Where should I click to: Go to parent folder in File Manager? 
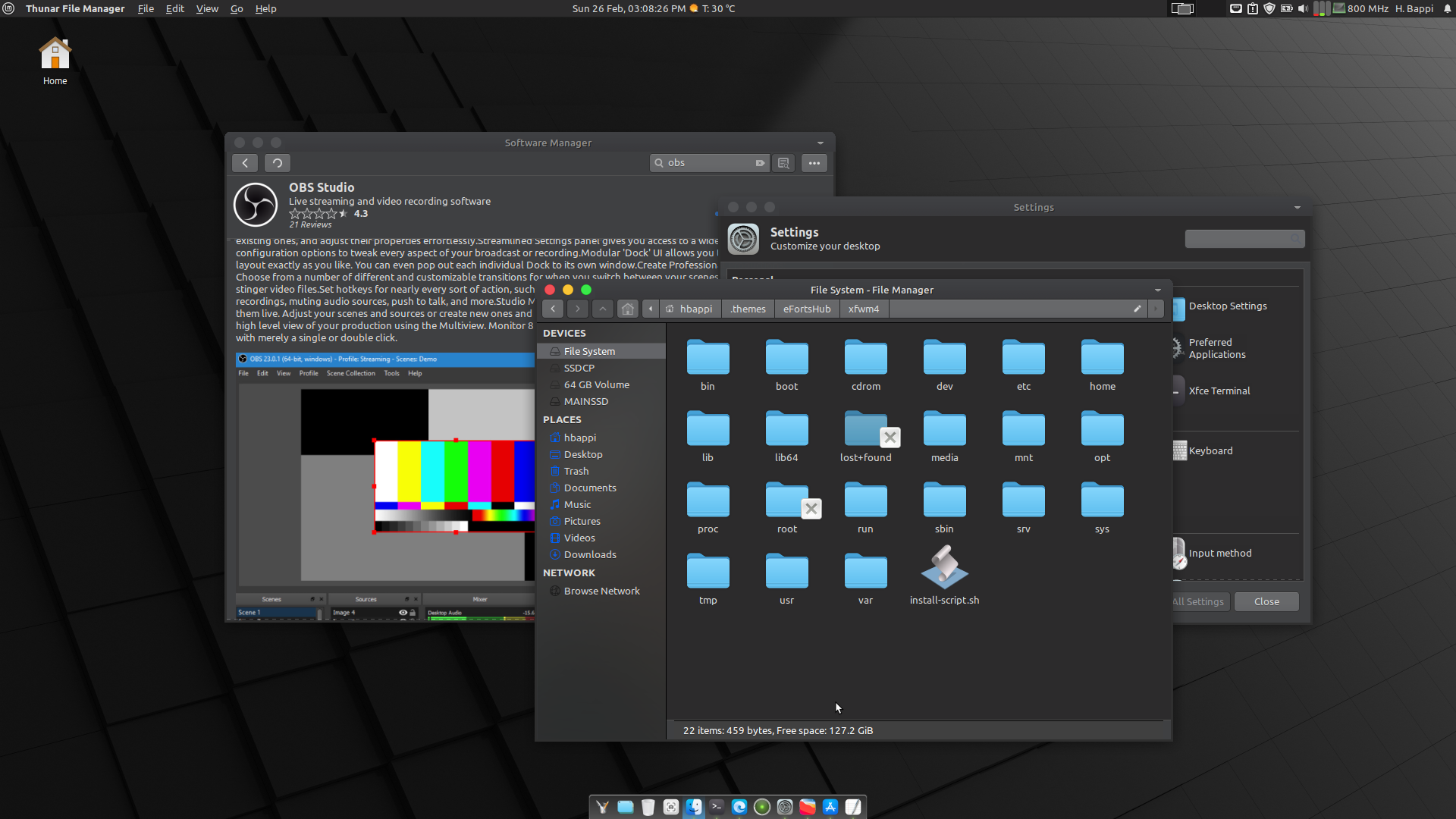point(603,309)
